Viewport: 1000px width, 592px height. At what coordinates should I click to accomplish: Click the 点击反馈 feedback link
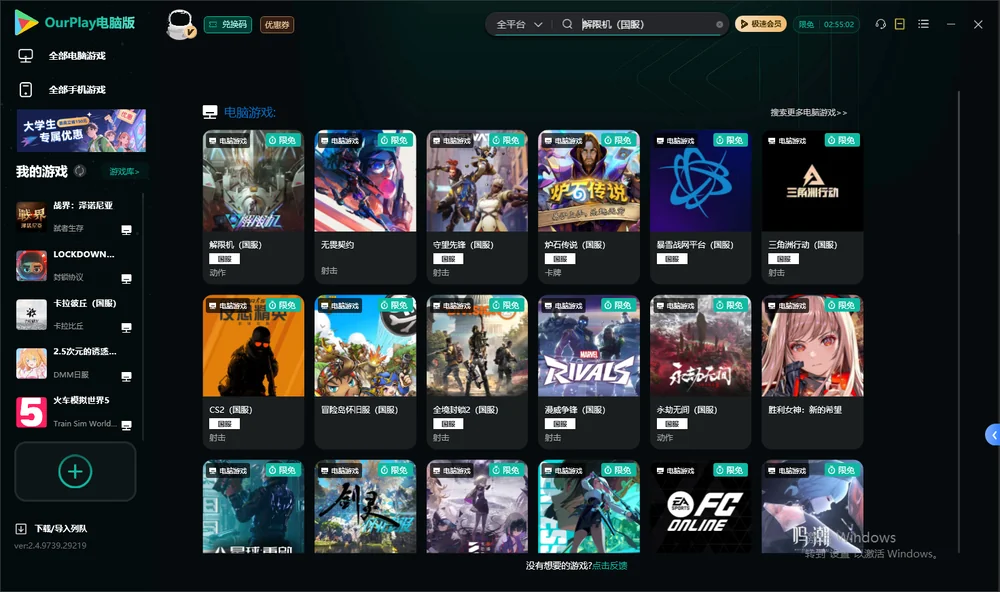pyautogui.click(x=610, y=565)
